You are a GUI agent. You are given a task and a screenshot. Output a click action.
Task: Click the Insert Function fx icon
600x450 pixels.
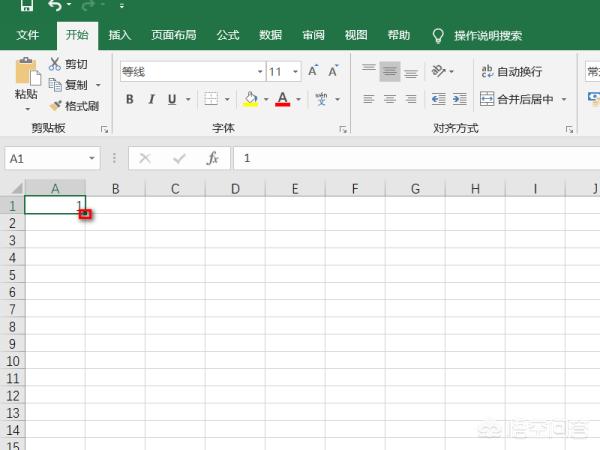(212, 158)
